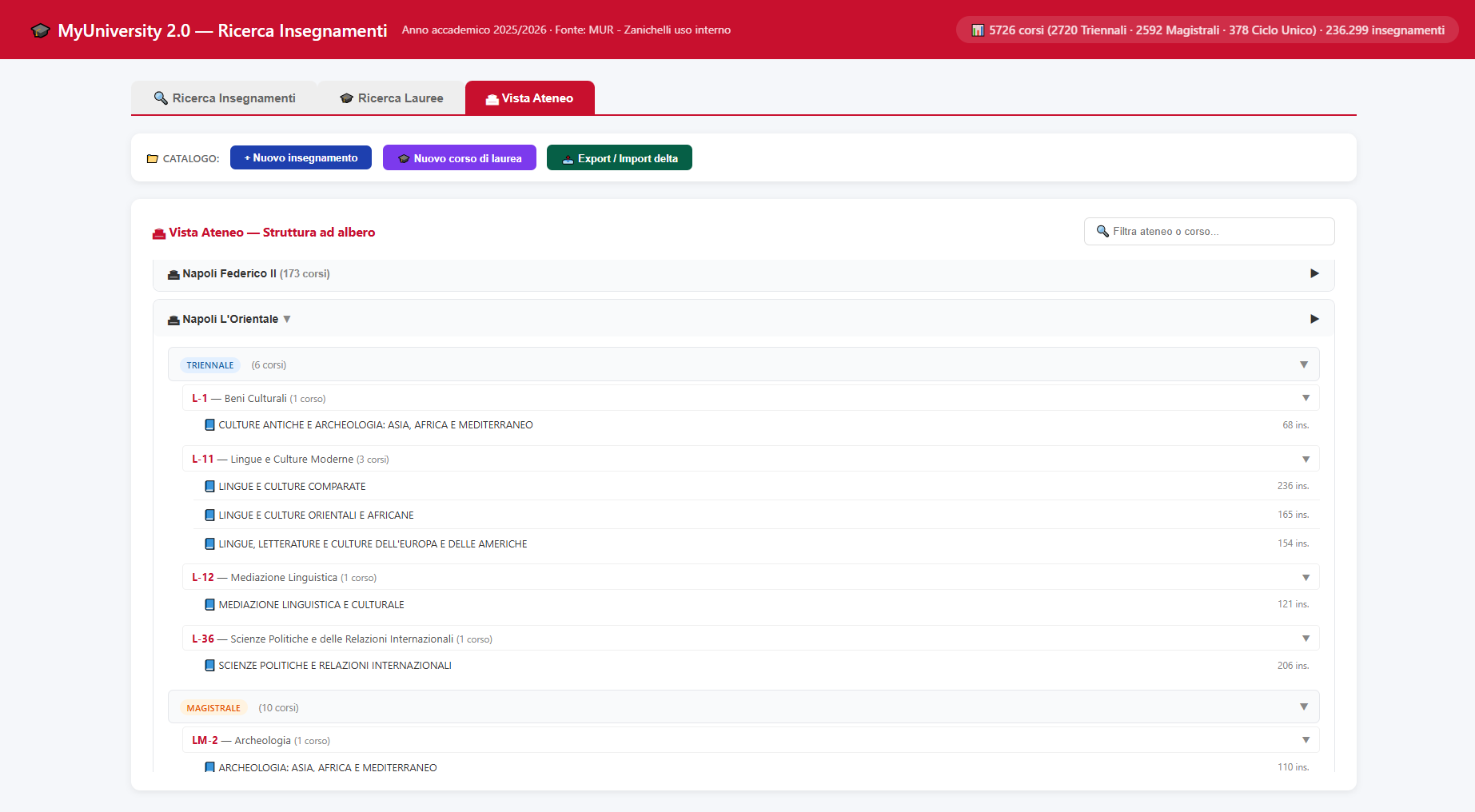Click the book icon of MEDIAZIONE LINGUISTICA E CULTURALE
Screen dimensions: 1475x812
click(x=209, y=604)
